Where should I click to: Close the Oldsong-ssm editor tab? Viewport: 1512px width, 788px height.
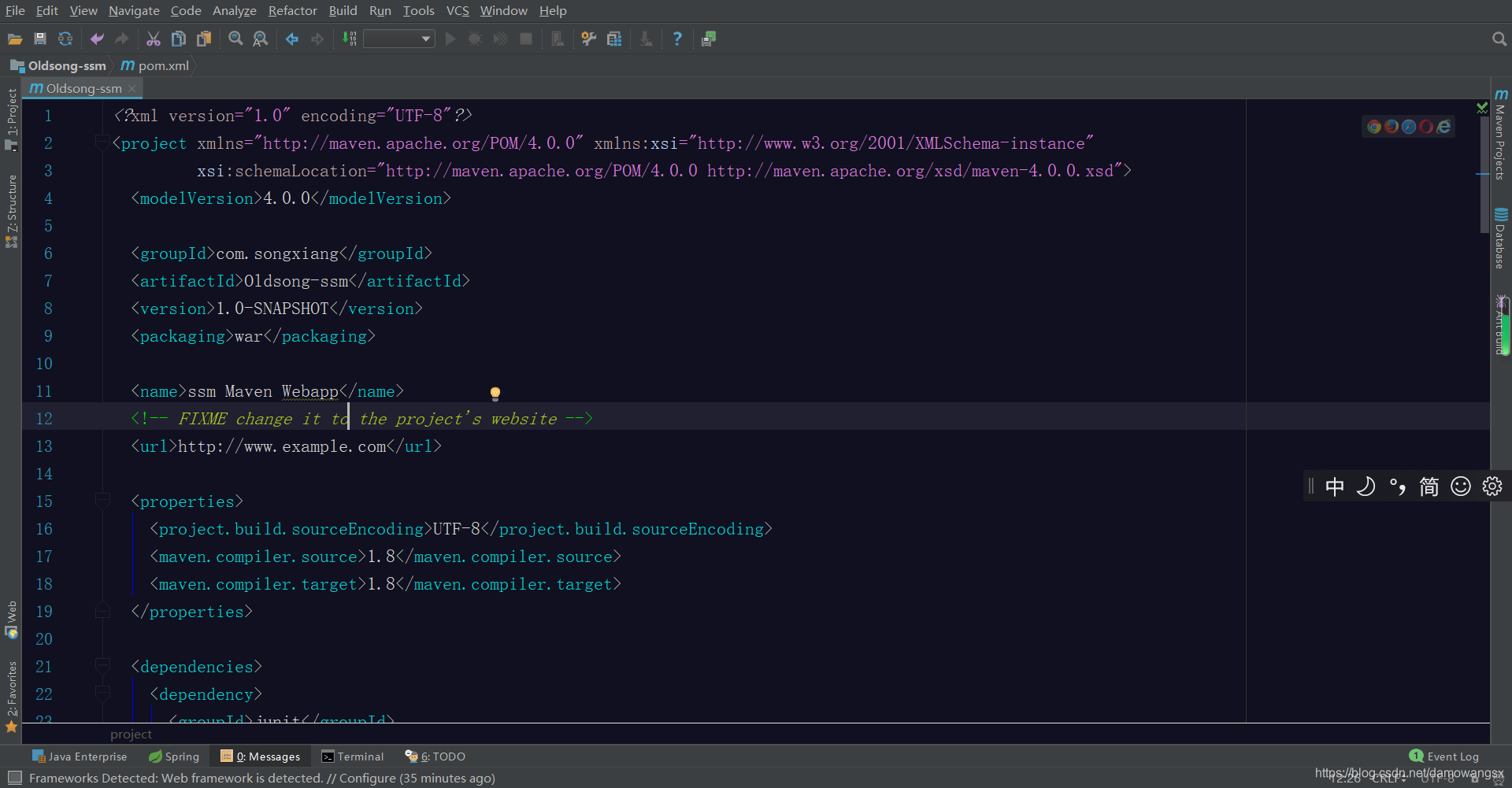click(x=132, y=88)
